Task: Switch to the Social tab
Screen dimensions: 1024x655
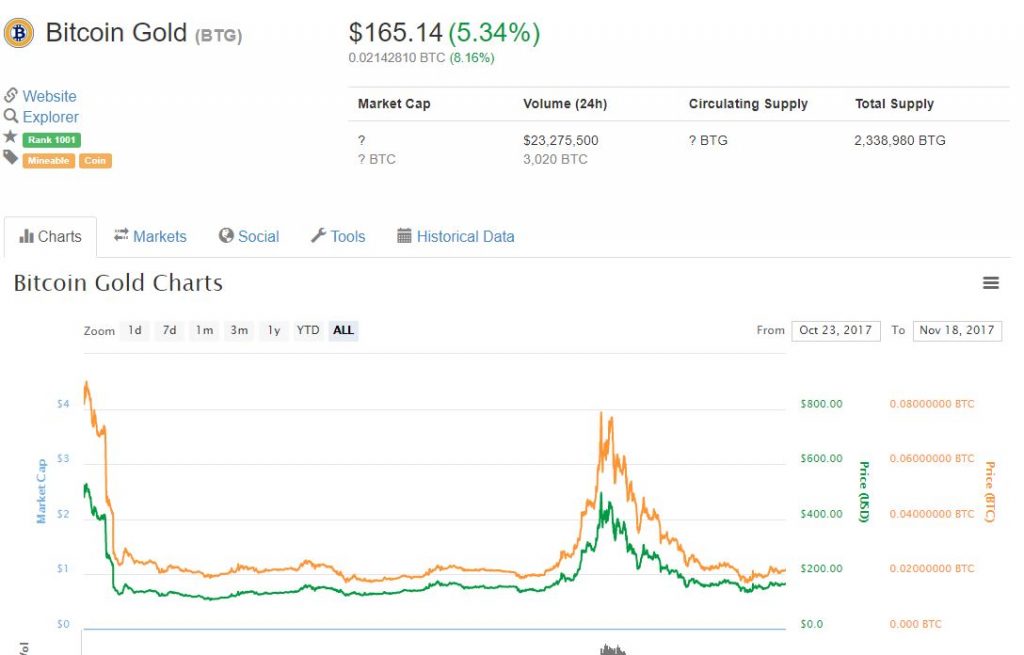Action: pyautogui.click(x=249, y=236)
